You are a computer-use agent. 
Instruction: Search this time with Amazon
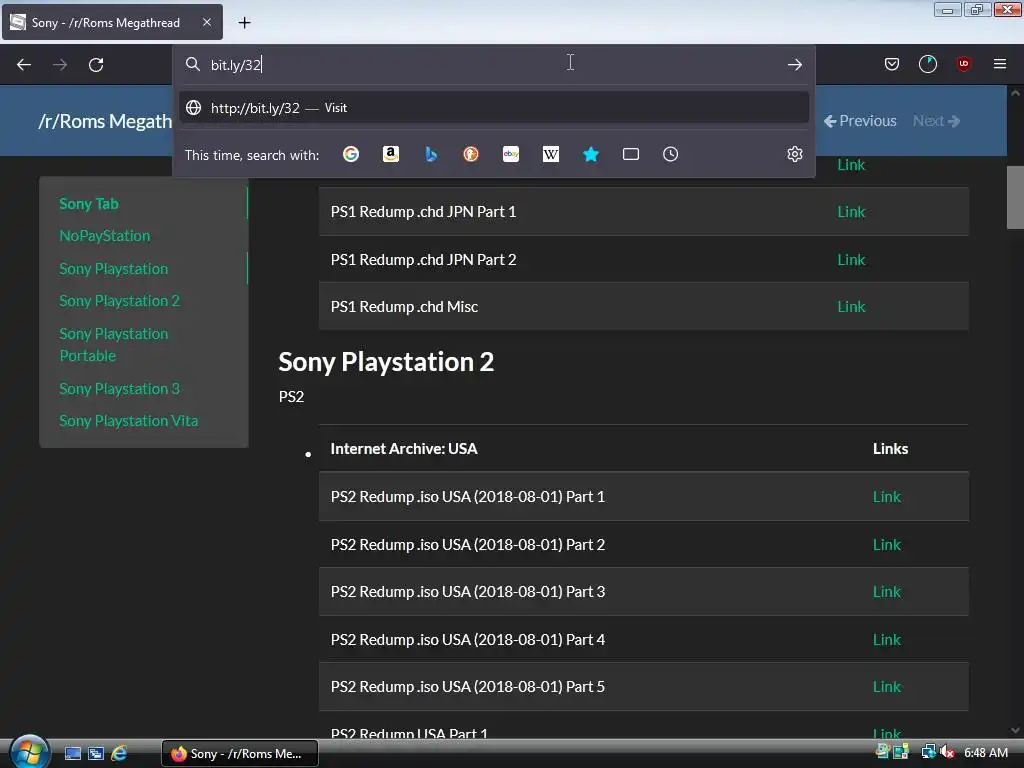click(391, 154)
